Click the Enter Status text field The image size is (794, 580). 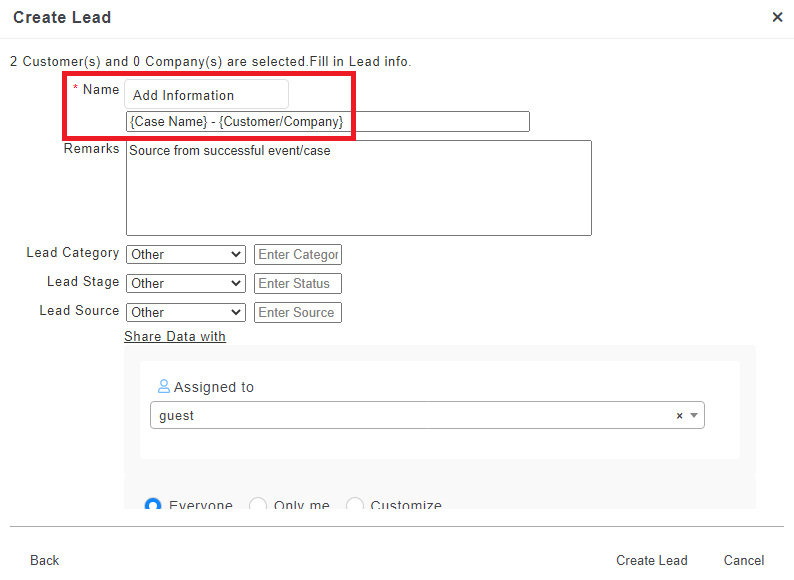[x=298, y=284]
